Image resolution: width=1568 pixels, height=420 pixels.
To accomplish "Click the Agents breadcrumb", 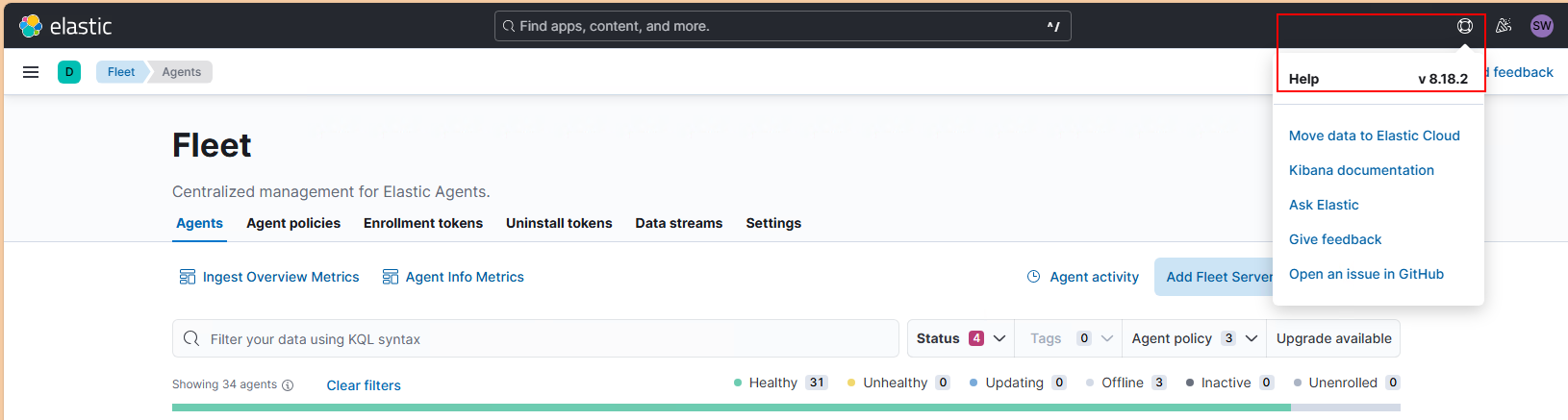I will [181, 72].
